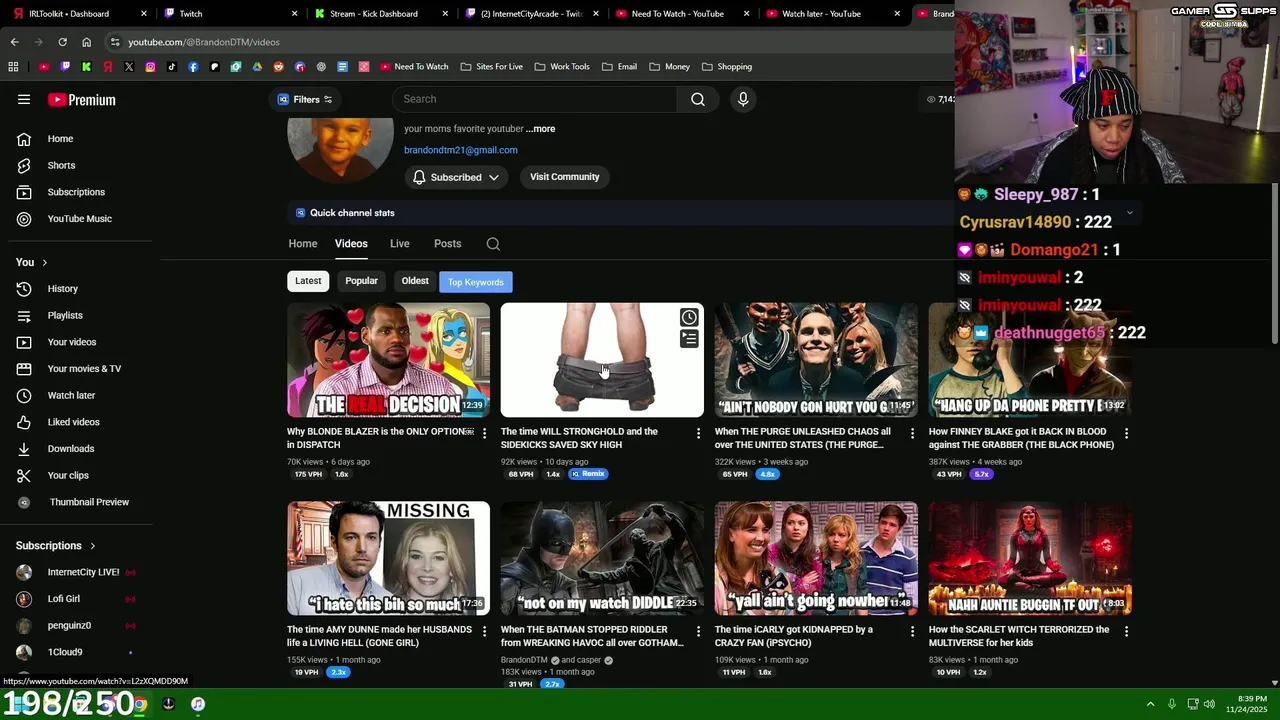The width and height of the screenshot is (1280, 720).
Task: Add the SKY HIGH video to Watch later
Action: 689,318
